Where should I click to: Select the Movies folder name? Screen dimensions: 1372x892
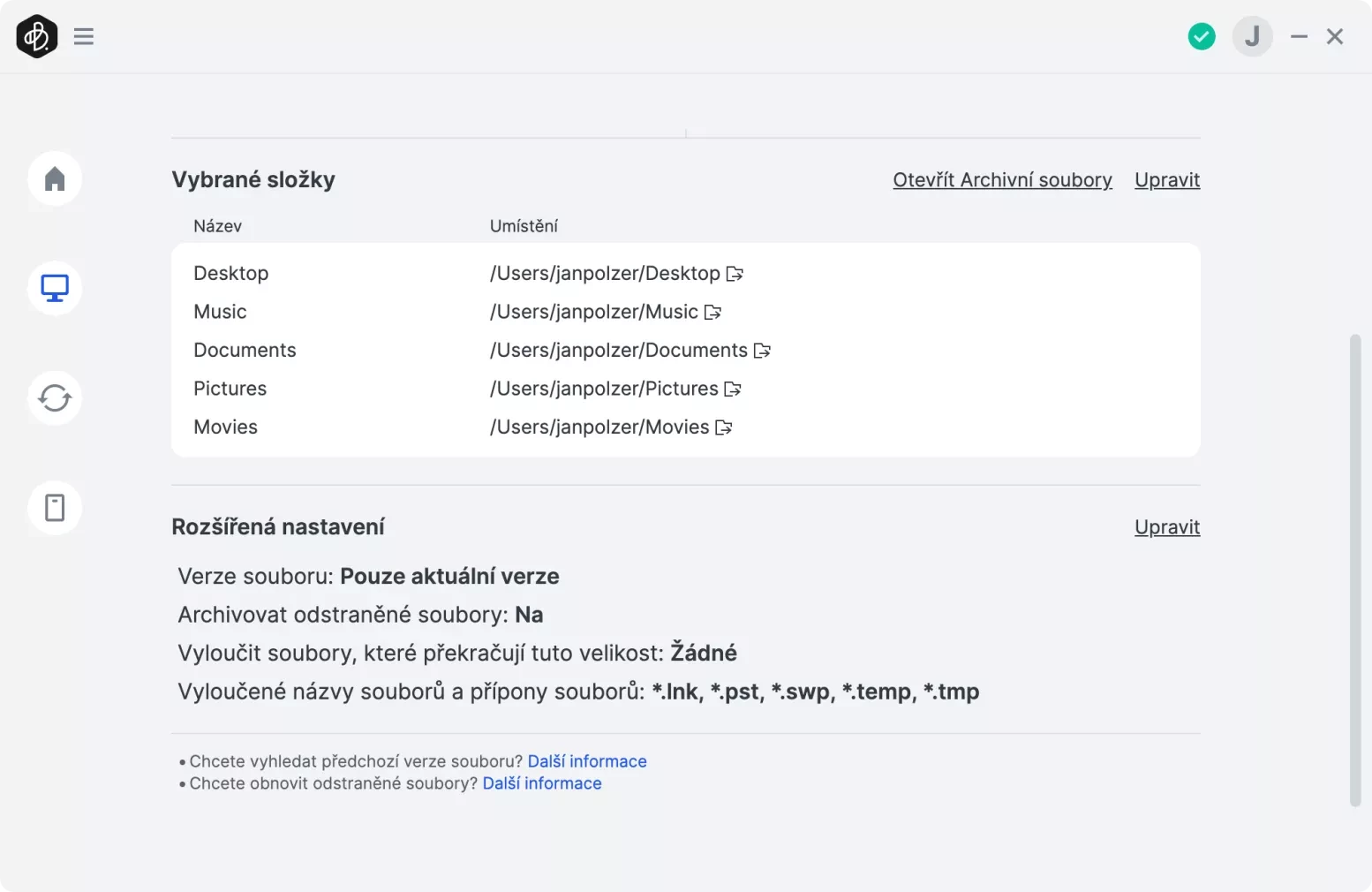225,427
